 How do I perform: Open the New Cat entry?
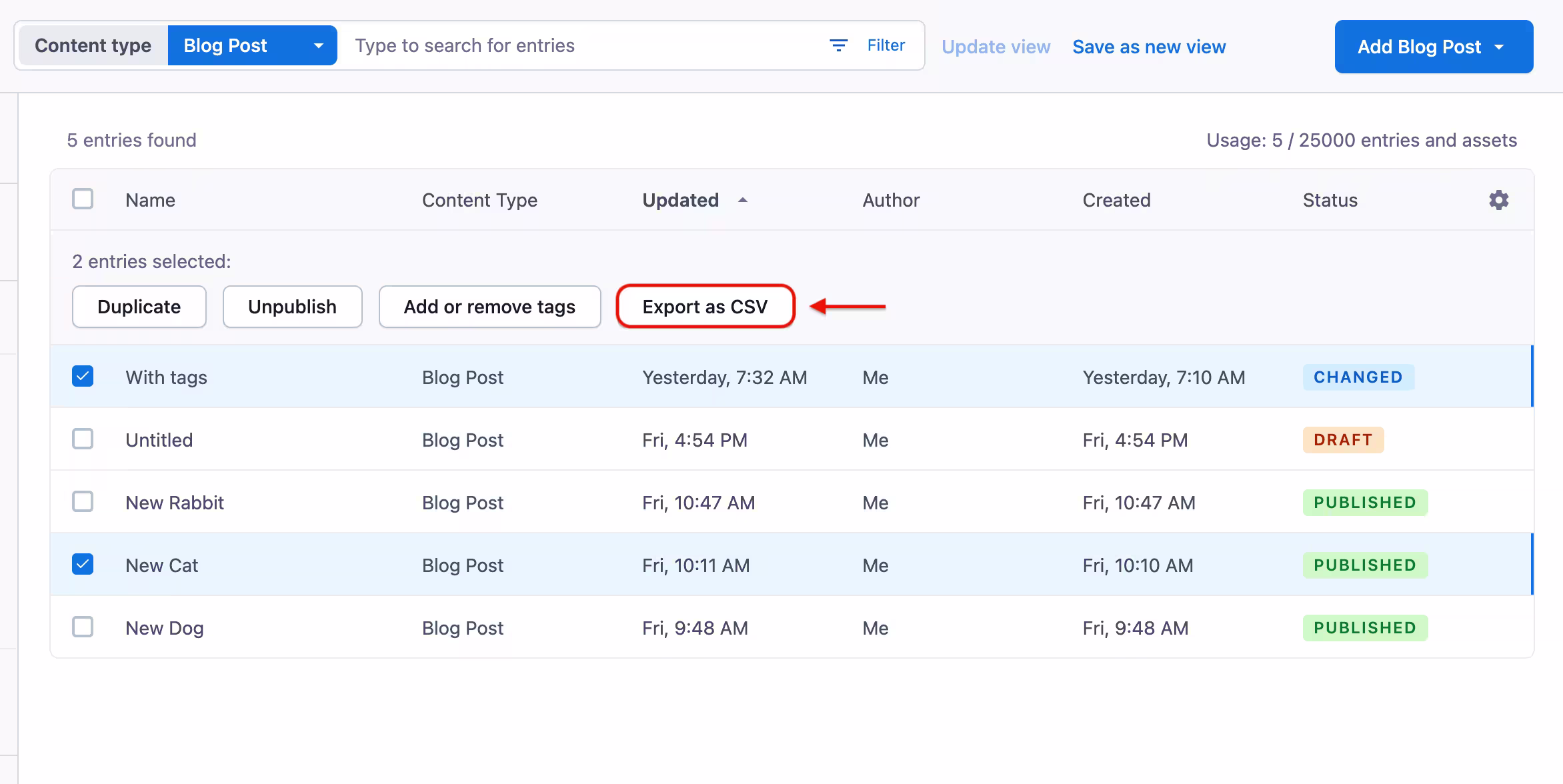point(161,565)
